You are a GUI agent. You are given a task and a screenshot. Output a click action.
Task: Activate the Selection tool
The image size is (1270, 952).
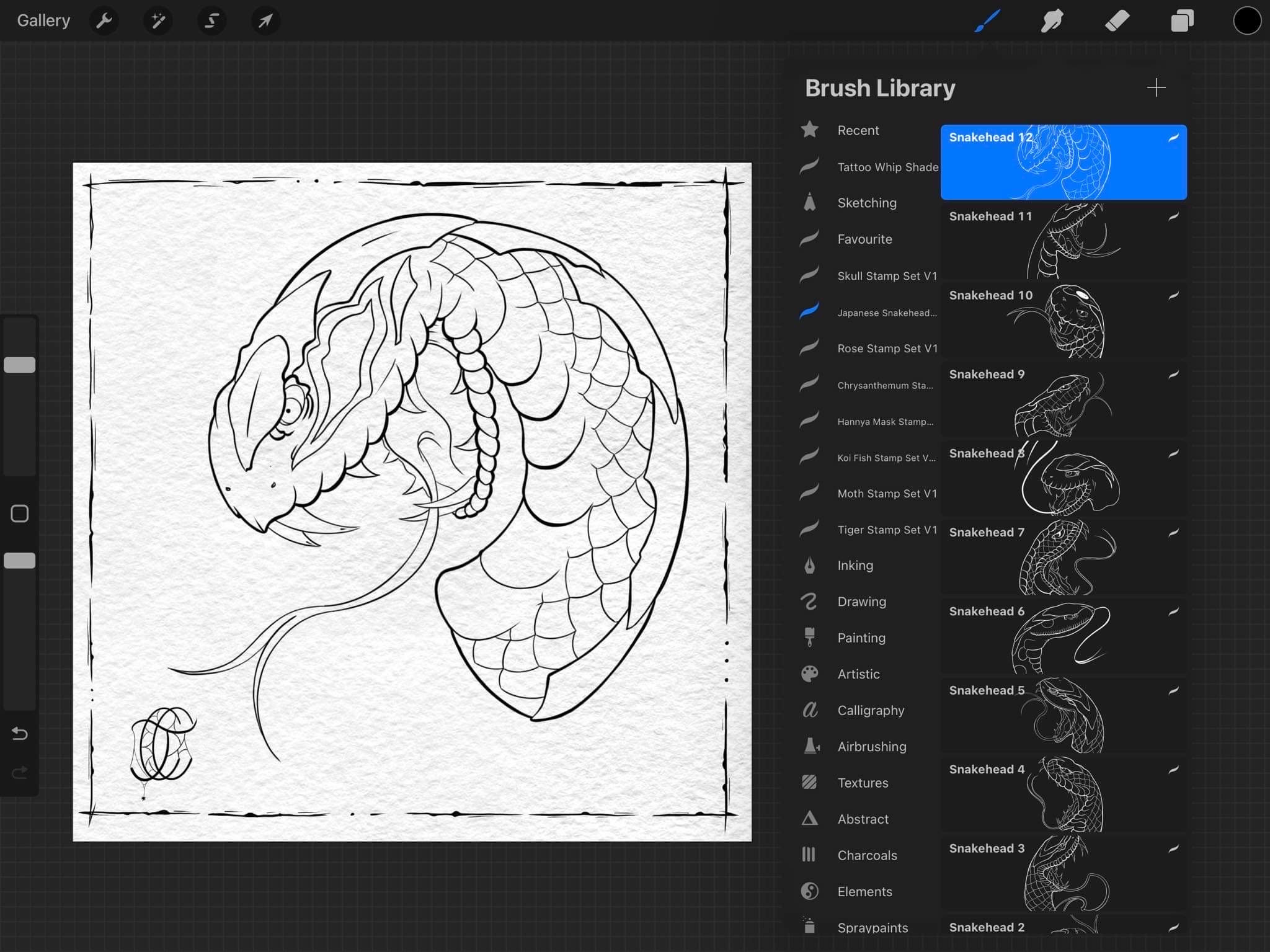click(211, 20)
